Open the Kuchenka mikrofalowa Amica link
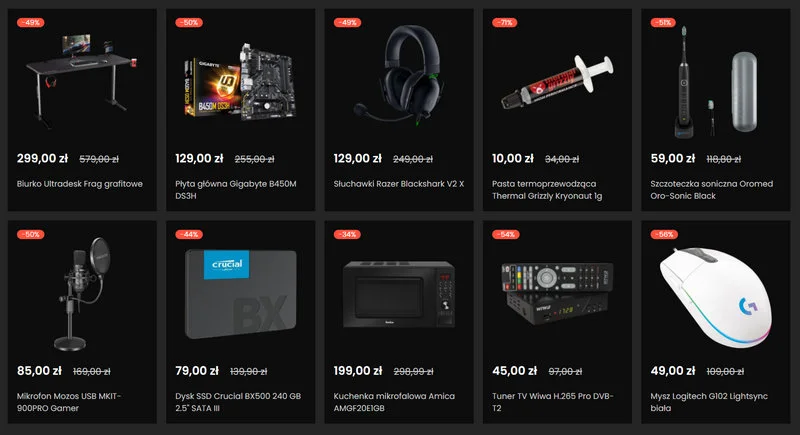800x435 pixels. coord(394,402)
